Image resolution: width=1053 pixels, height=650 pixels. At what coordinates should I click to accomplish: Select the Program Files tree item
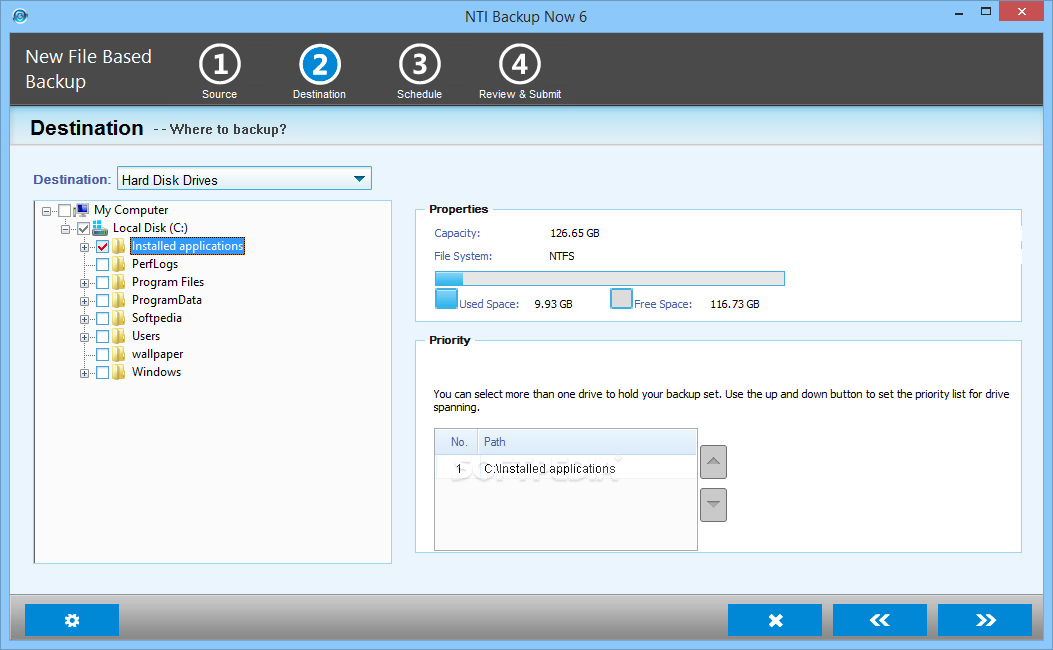tap(168, 282)
